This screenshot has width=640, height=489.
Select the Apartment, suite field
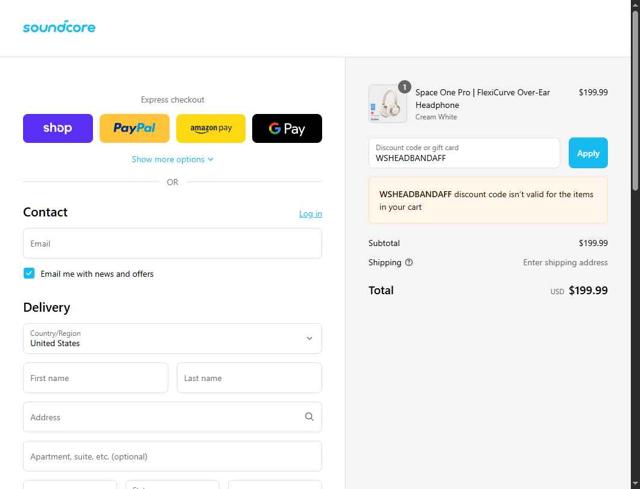tap(172, 456)
